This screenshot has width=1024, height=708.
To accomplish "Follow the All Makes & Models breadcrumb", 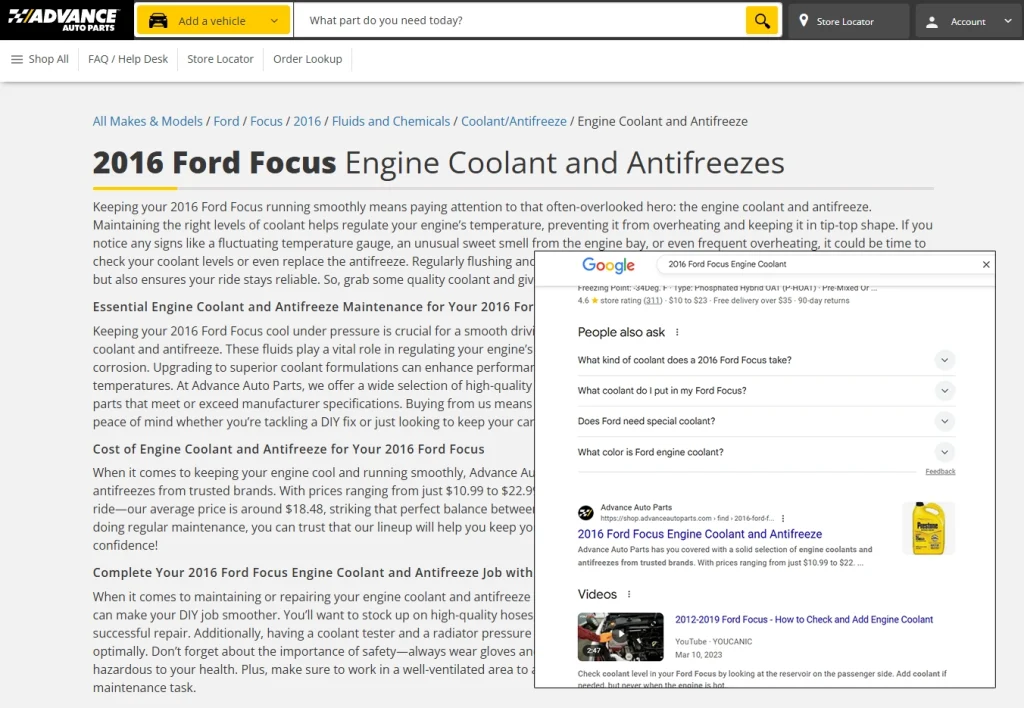I will pyautogui.click(x=148, y=121).
